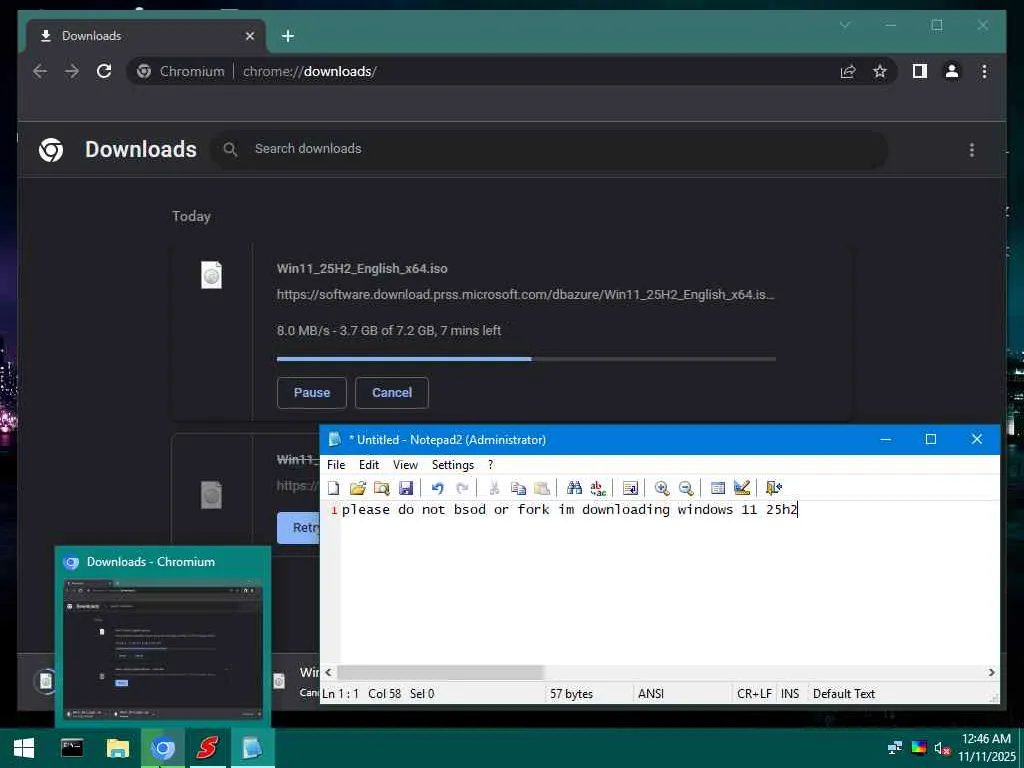Open the Edit menu in Notepad2

click(369, 464)
